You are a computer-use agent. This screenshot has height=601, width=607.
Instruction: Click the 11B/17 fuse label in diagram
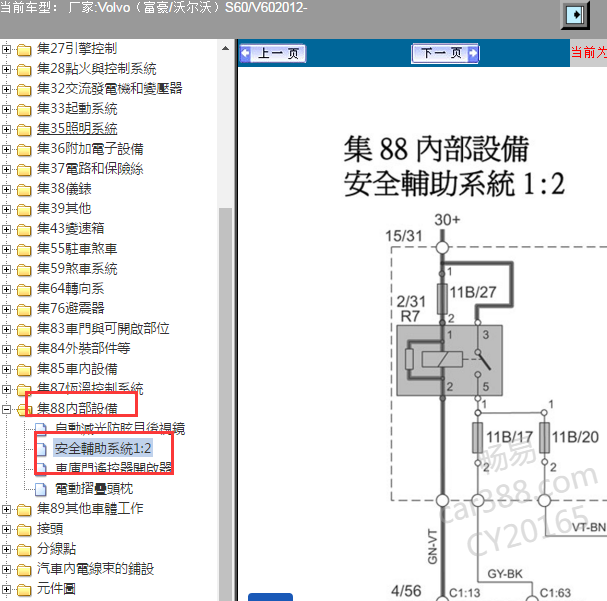coord(509,437)
